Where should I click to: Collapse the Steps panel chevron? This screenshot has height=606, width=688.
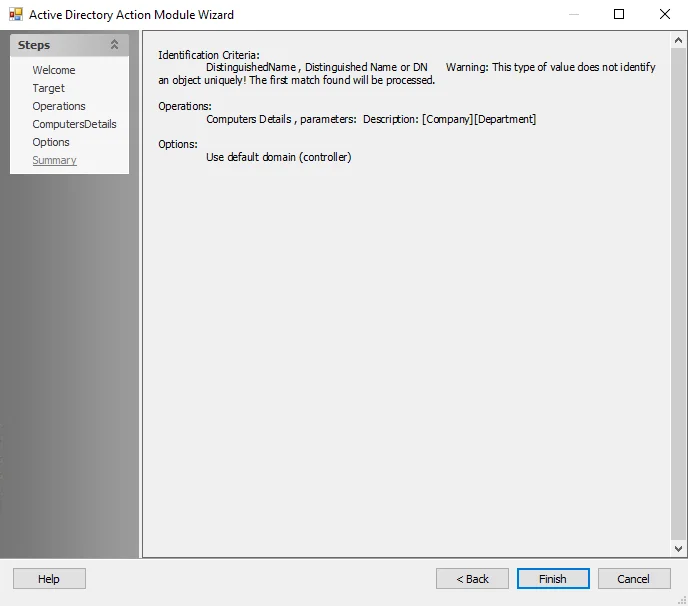click(x=114, y=45)
